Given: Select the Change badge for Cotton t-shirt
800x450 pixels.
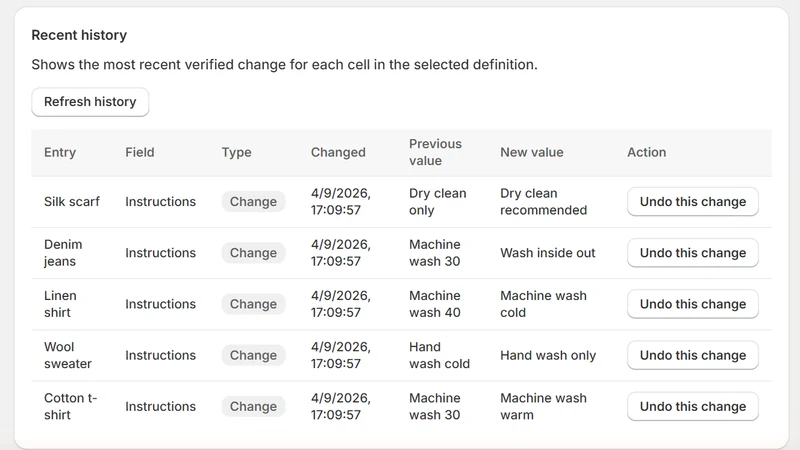Looking at the screenshot, I should pyautogui.click(x=253, y=406).
